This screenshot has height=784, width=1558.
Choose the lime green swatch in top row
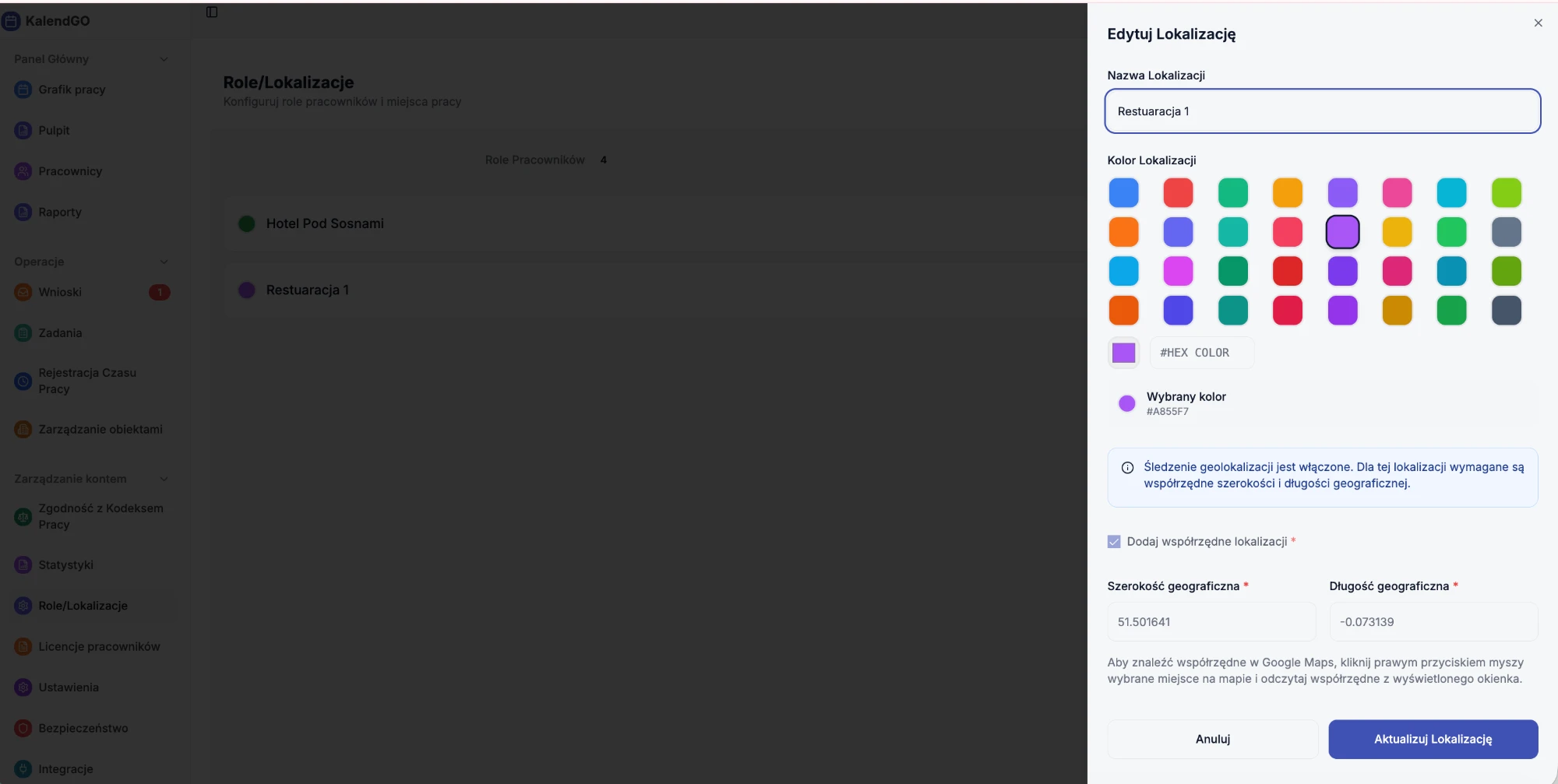pos(1507,193)
